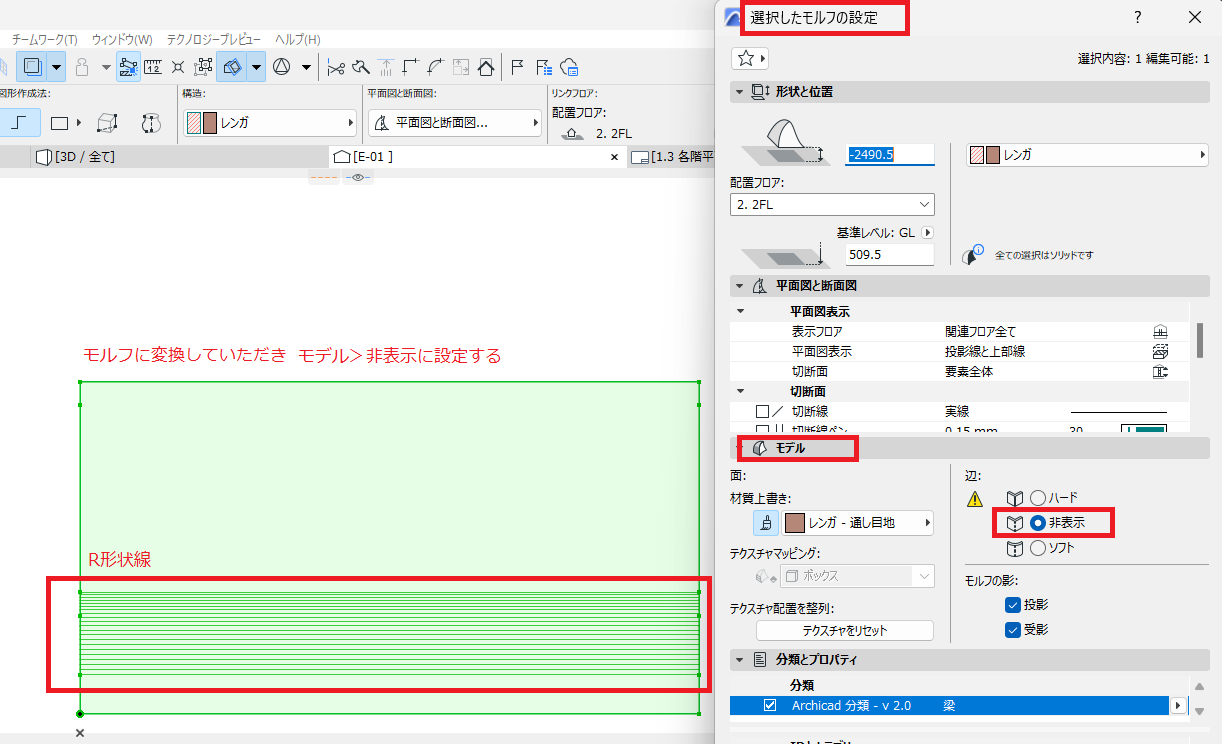Click the measure ruler toolbar icon
This screenshot has width=1222, height=744.
(x=153, y=67)
